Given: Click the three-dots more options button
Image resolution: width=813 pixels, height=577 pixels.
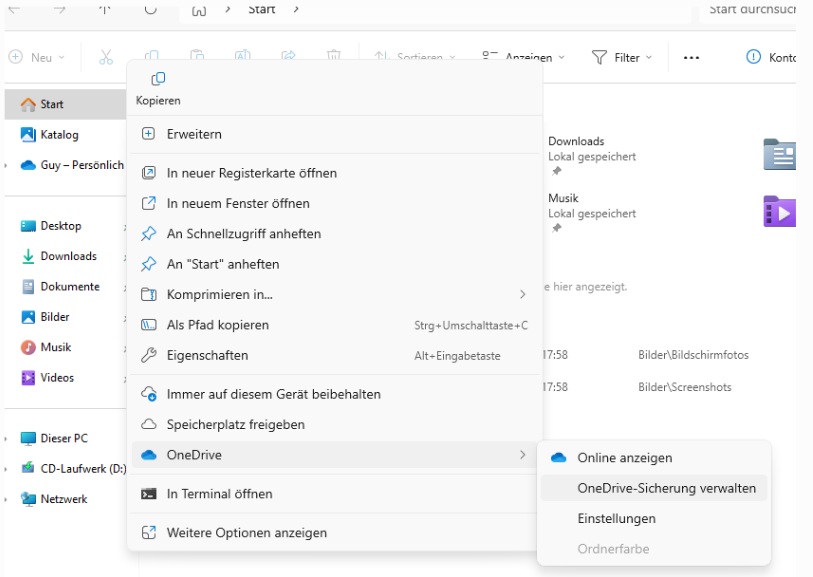Looking at the screenshot, I should click(691, 58).
